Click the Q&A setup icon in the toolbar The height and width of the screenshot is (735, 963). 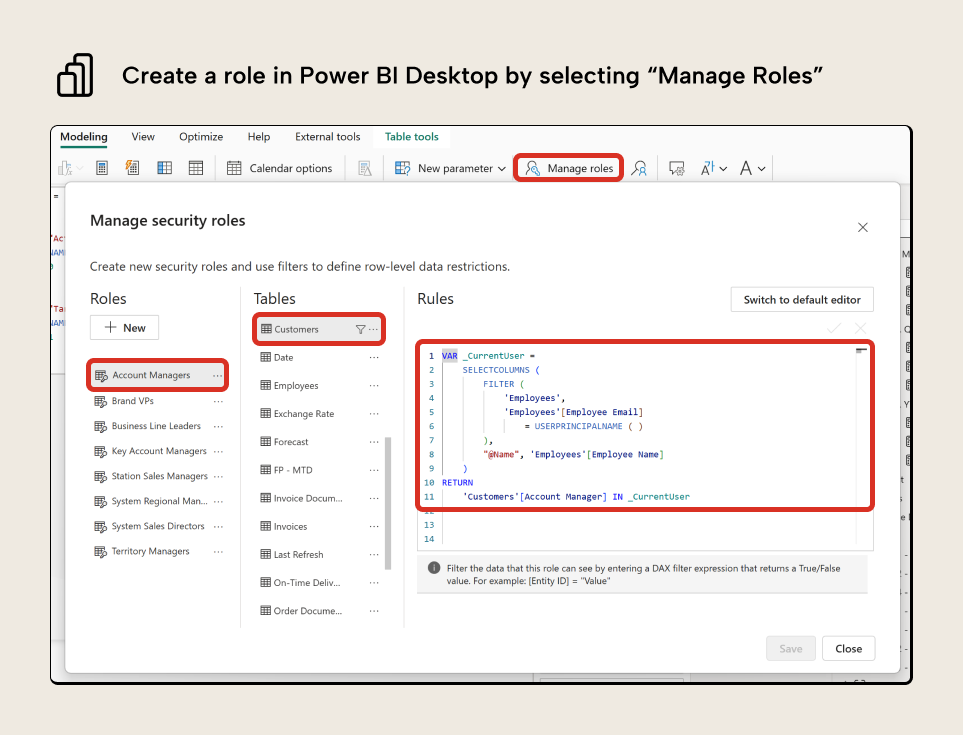point(676,168)
